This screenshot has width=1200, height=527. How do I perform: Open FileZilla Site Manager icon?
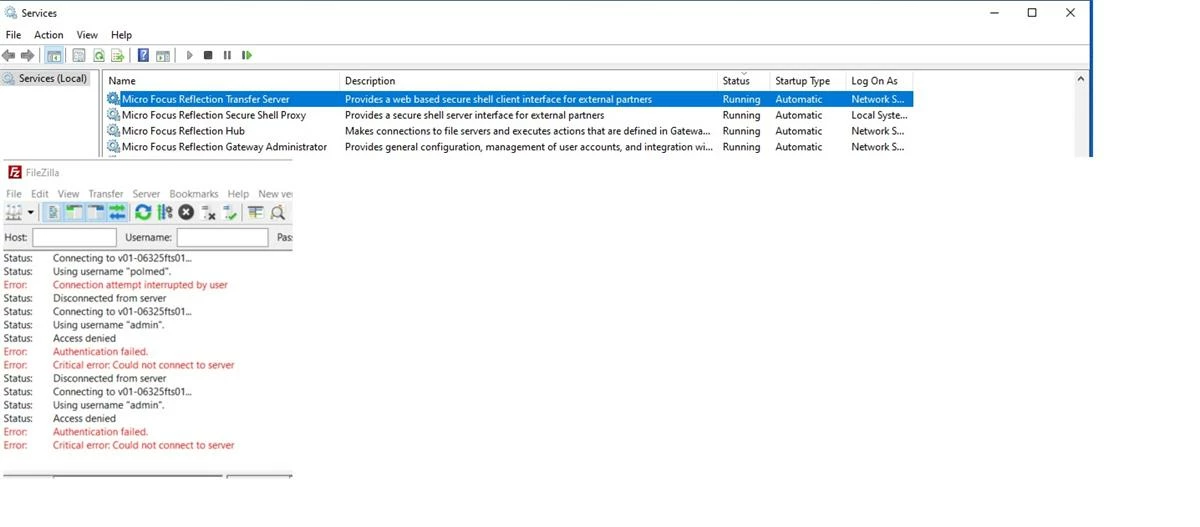coord(13,212)
